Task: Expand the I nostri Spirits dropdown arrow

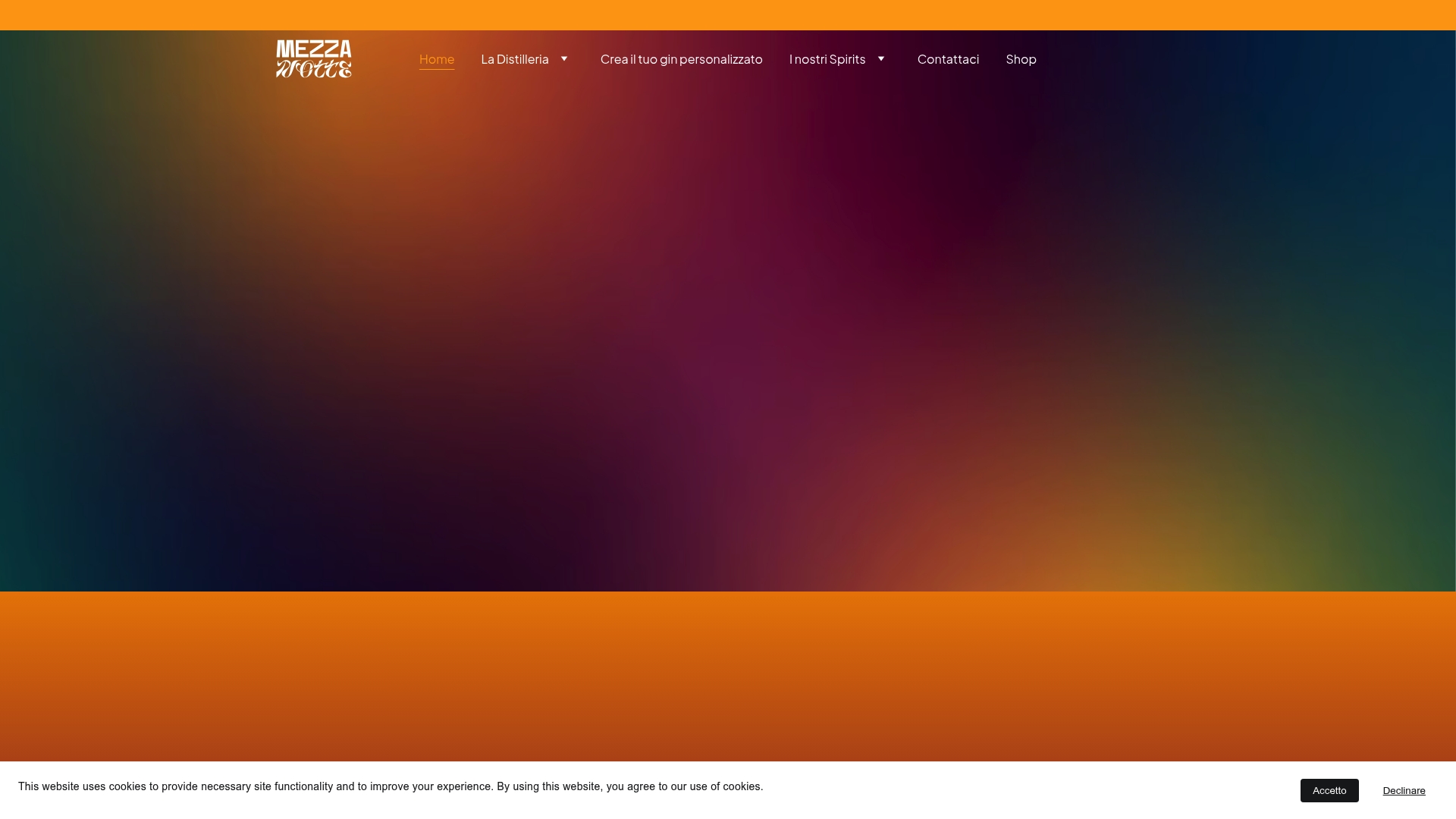Action: tap(881, 58)
